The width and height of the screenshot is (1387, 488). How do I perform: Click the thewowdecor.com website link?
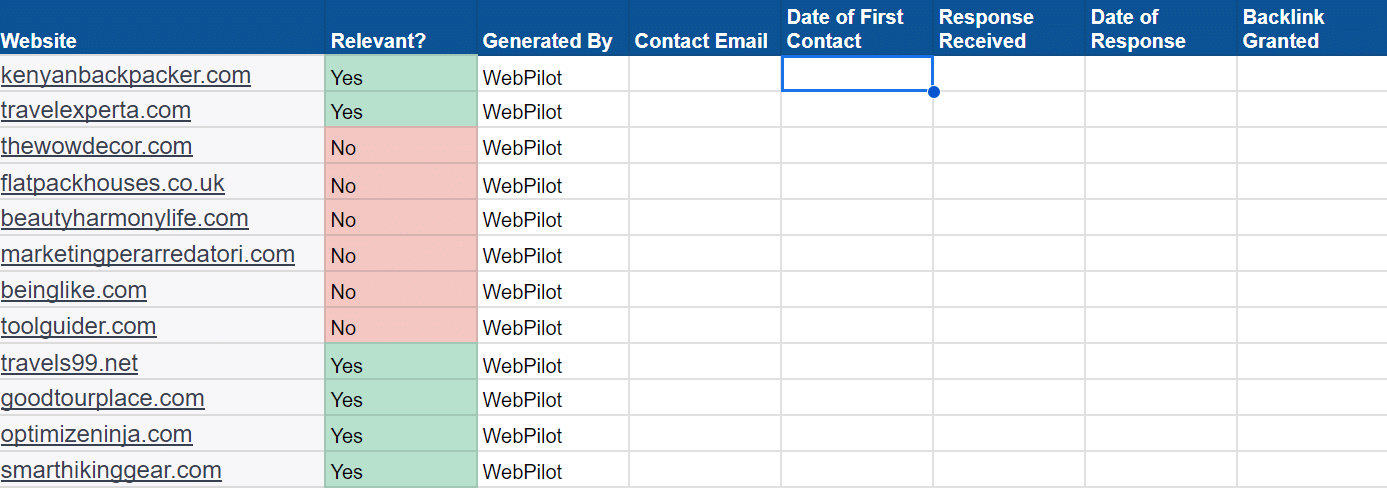pos(96,147)
